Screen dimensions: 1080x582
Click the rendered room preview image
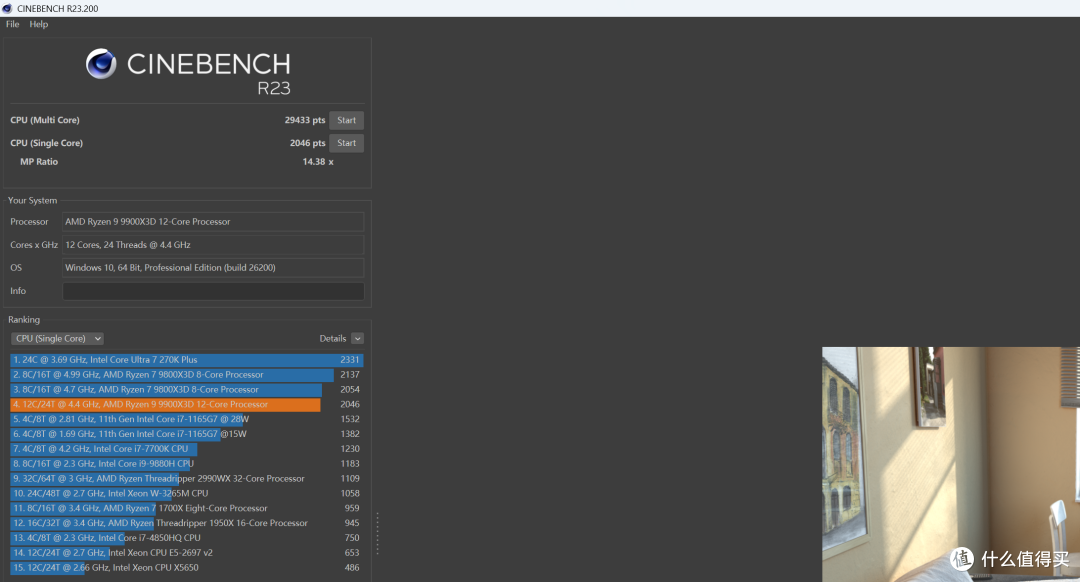[x=951, y=464]
